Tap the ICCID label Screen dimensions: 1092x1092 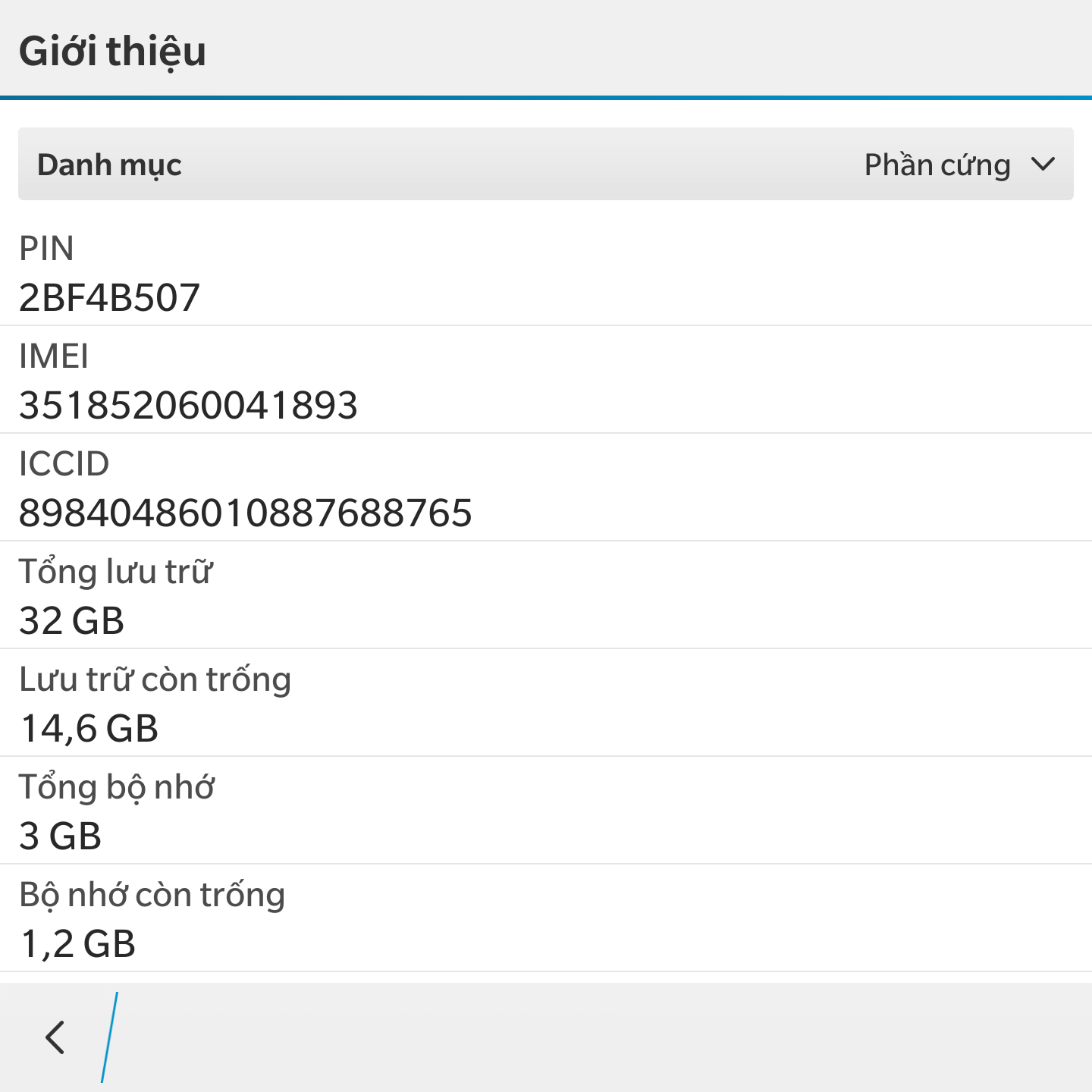tap(64, 464)
